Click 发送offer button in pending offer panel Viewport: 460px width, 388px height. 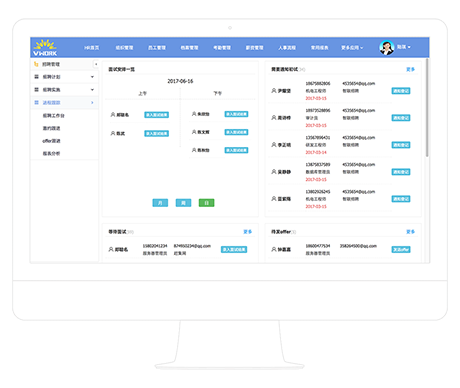[401, 249]
